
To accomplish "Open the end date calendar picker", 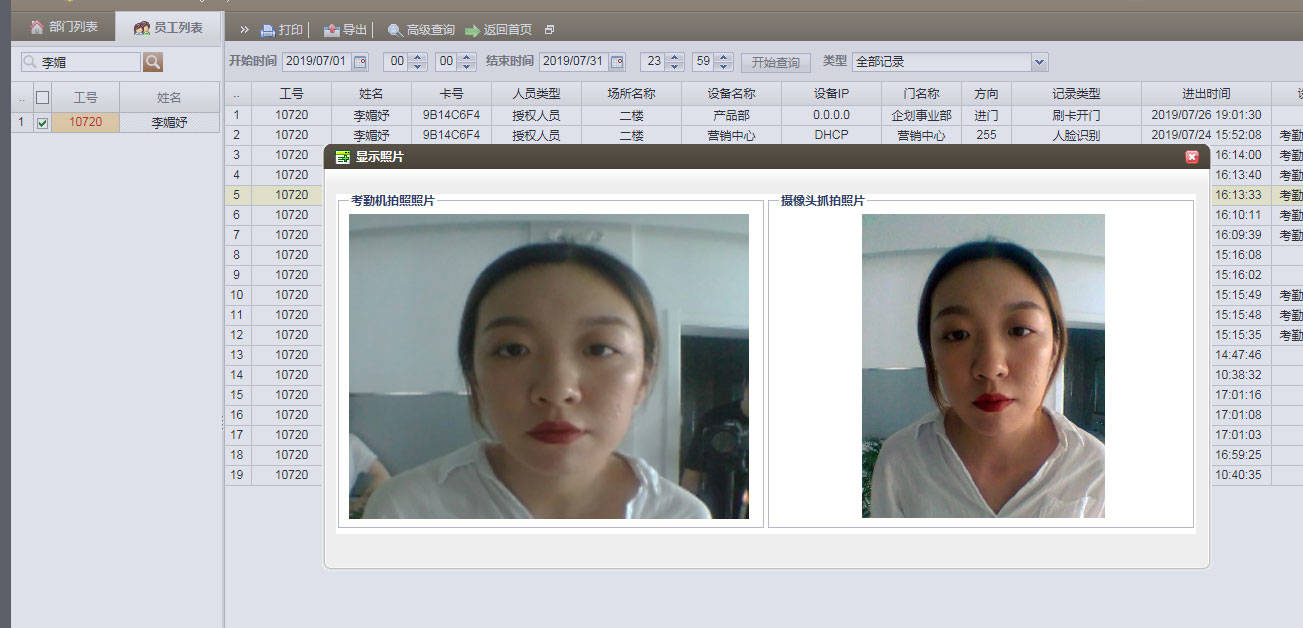I will tap(617, 62).
